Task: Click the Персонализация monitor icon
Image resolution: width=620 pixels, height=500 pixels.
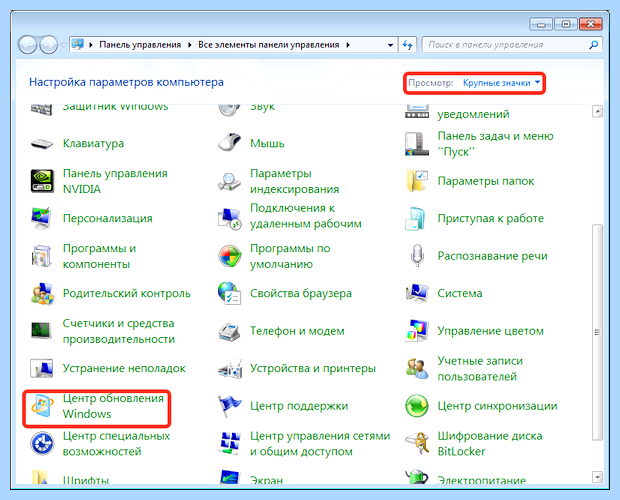Action: (42, 218)
